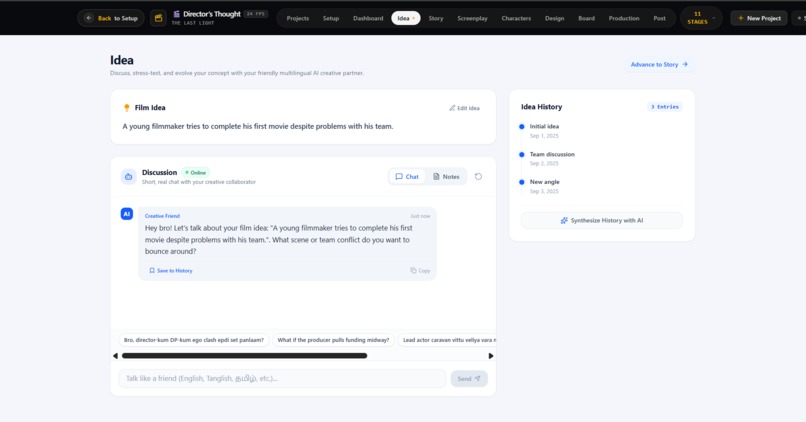Open the Projects tab

pyautogui.click(x=298, y=18)
